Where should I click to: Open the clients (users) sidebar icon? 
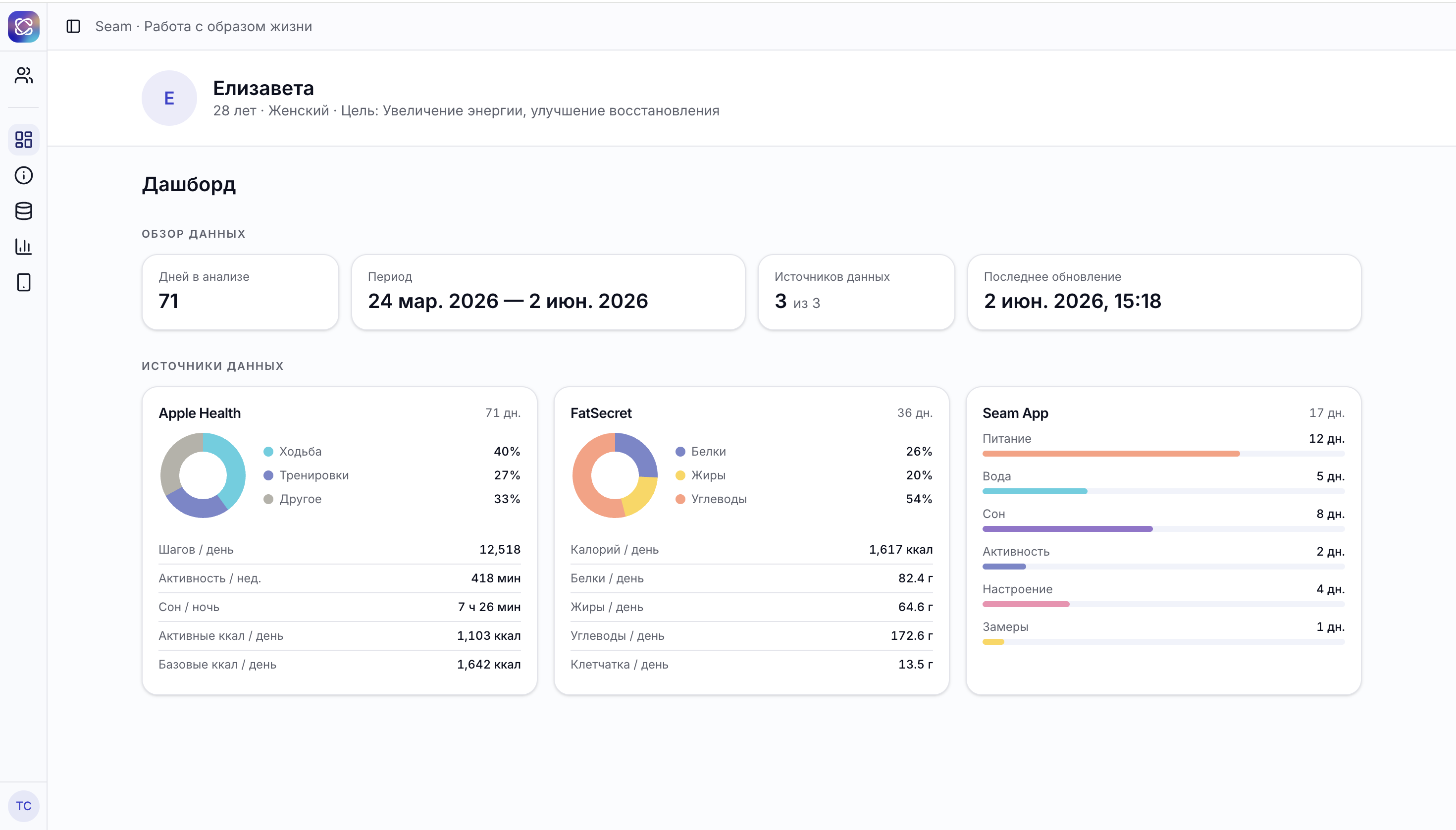(x=23, y=75)
